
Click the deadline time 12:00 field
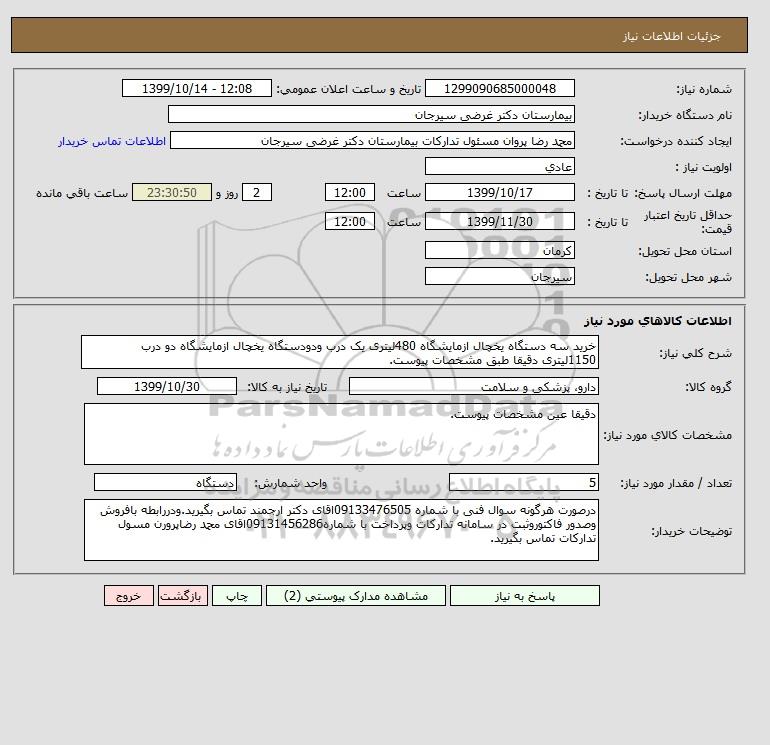[350, 193]
